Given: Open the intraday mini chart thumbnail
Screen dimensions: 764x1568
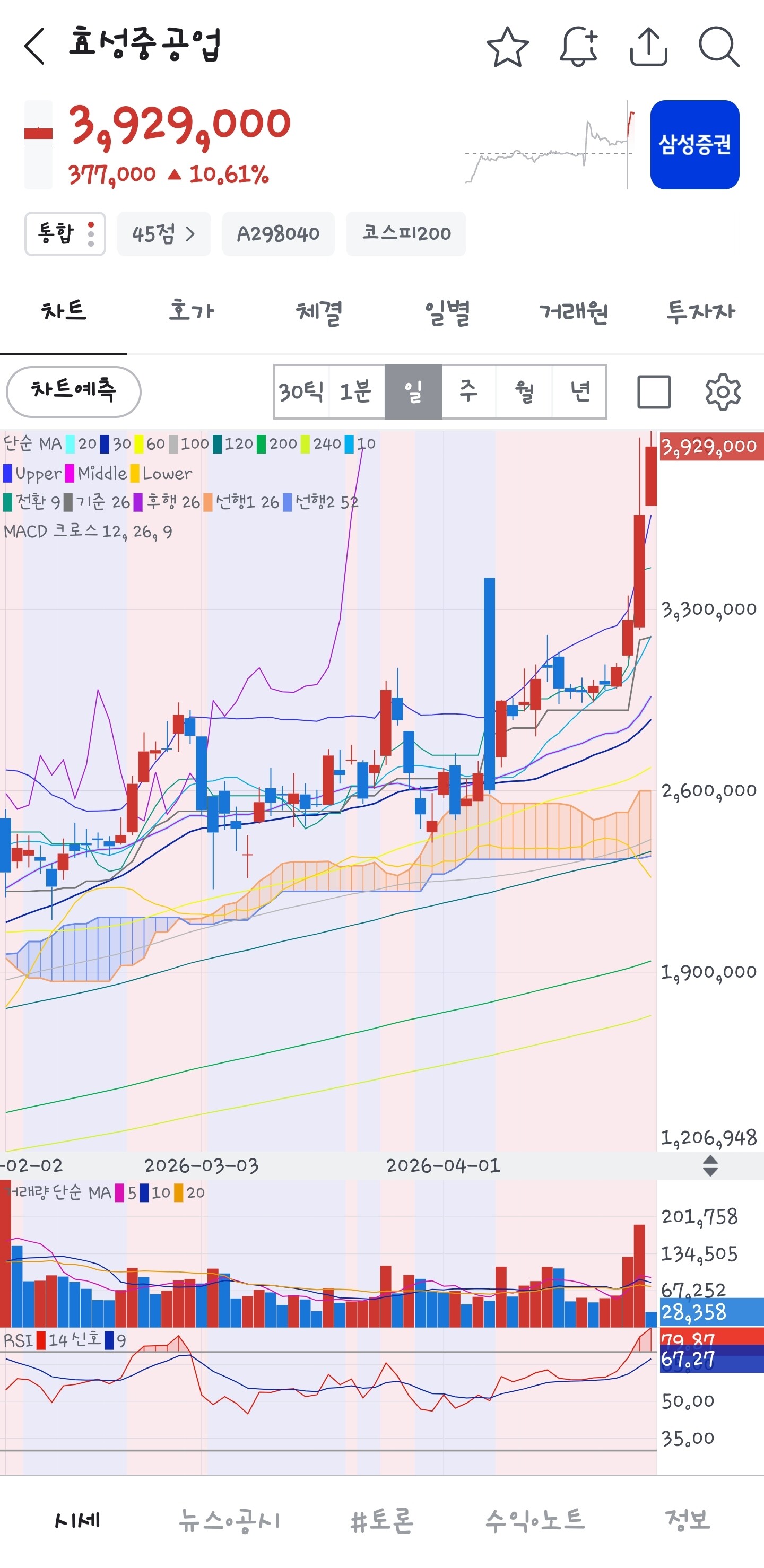Looking at the screenshot, I should coord(550,145).
